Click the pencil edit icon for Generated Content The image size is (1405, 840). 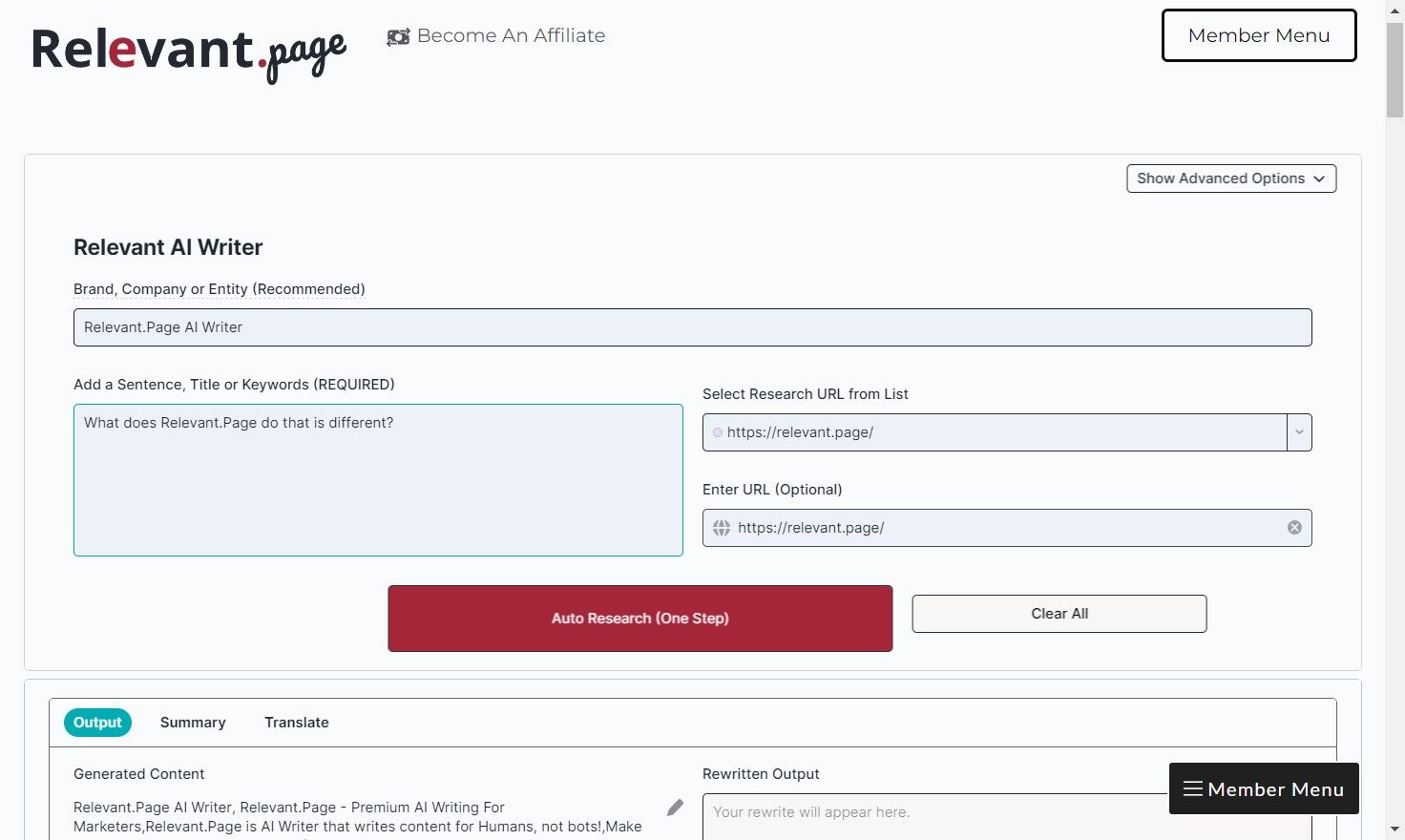[675, 808]
